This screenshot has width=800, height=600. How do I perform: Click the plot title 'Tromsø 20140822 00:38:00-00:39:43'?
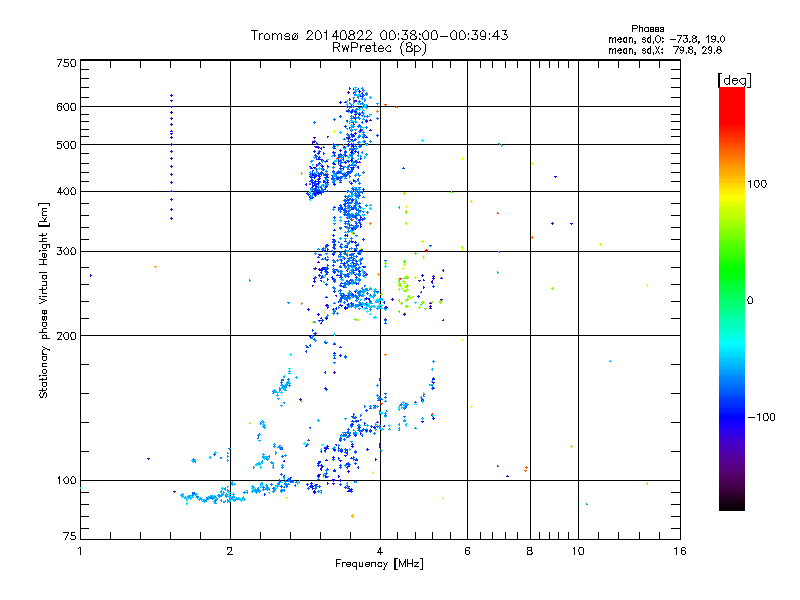tap(379, 35)
